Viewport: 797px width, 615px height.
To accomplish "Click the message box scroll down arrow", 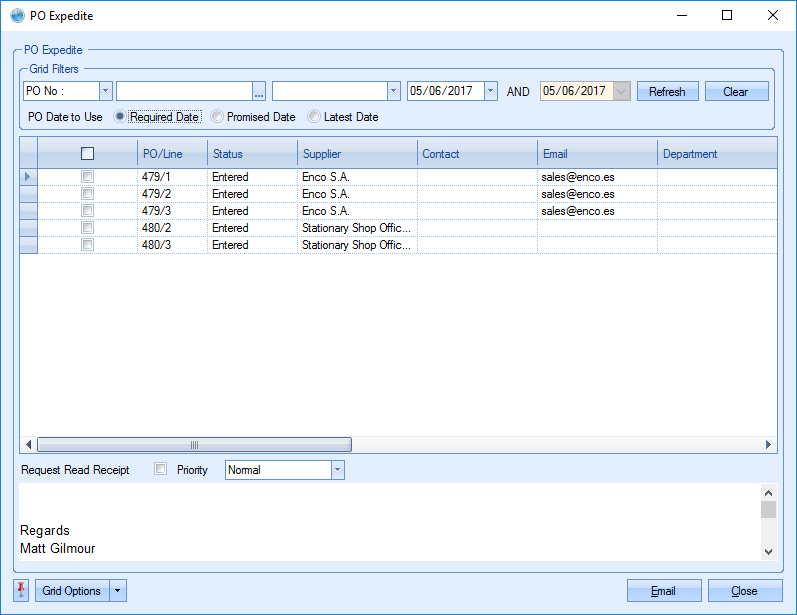I will tap(768, 551).
